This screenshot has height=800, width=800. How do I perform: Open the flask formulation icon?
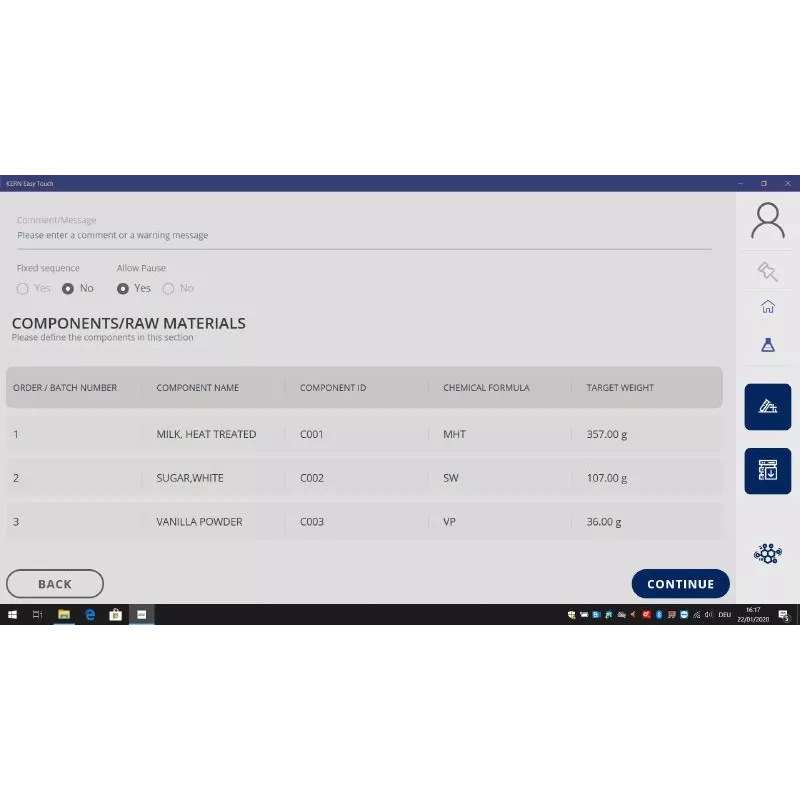coord(767,344)
